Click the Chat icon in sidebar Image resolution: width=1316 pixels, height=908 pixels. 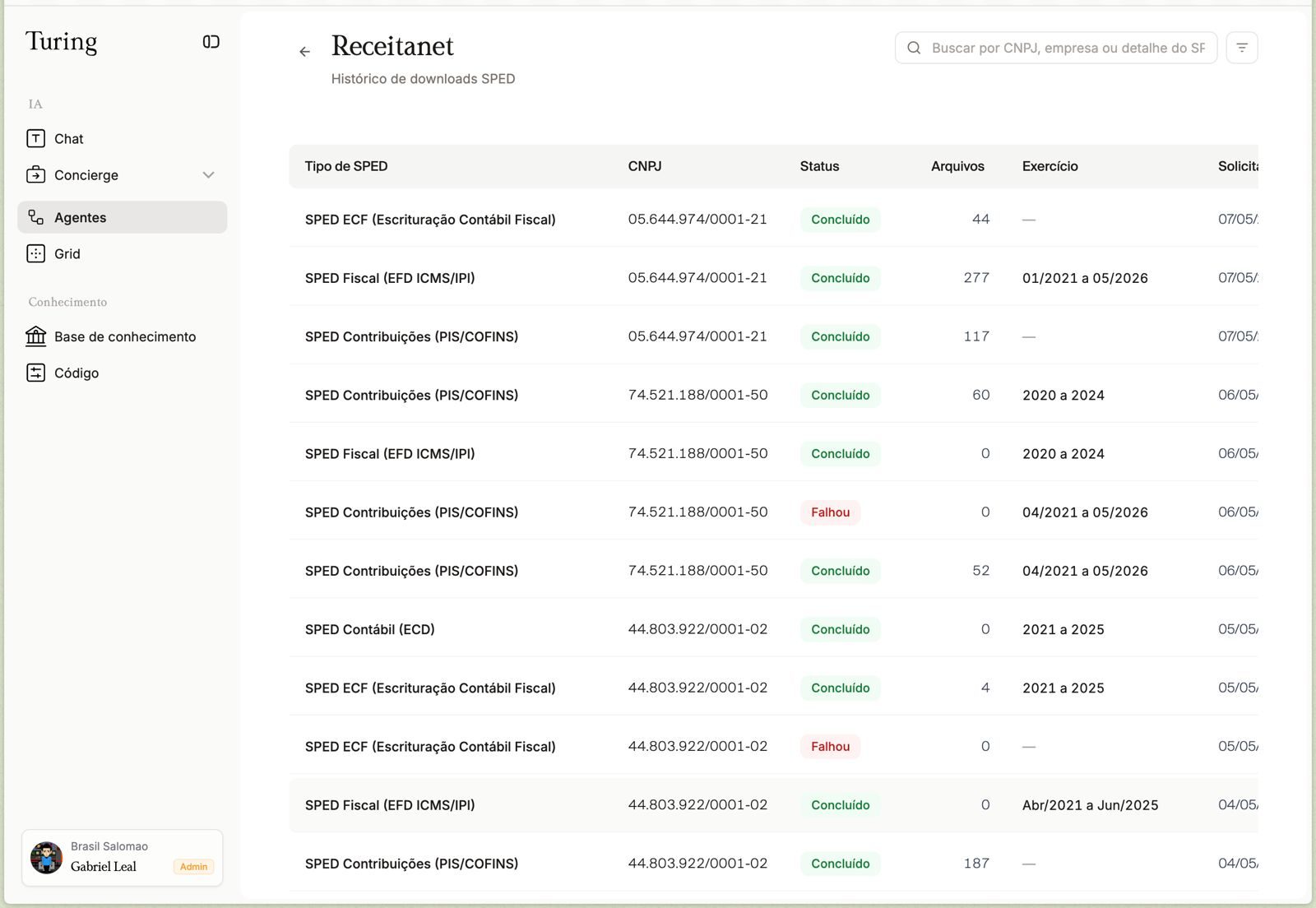click(36, 139)
